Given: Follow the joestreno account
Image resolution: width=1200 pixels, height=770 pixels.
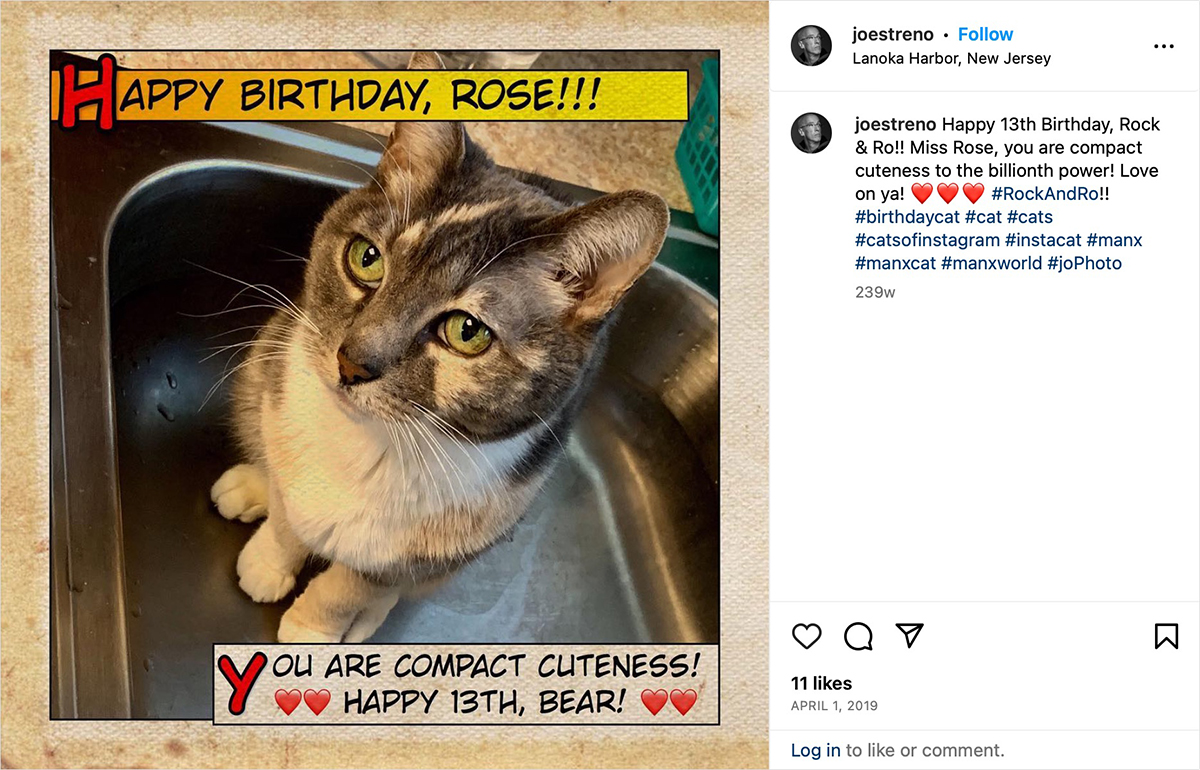Looking at the screenshot, I should tap(985, 34).
